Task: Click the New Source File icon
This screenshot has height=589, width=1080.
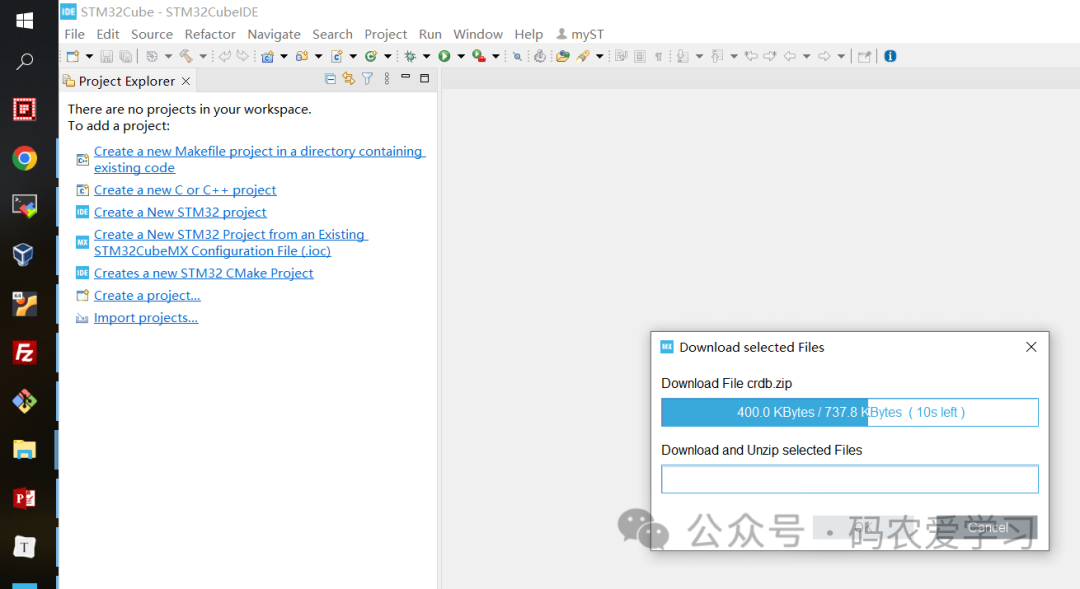Action: click(x=337, y=56)
